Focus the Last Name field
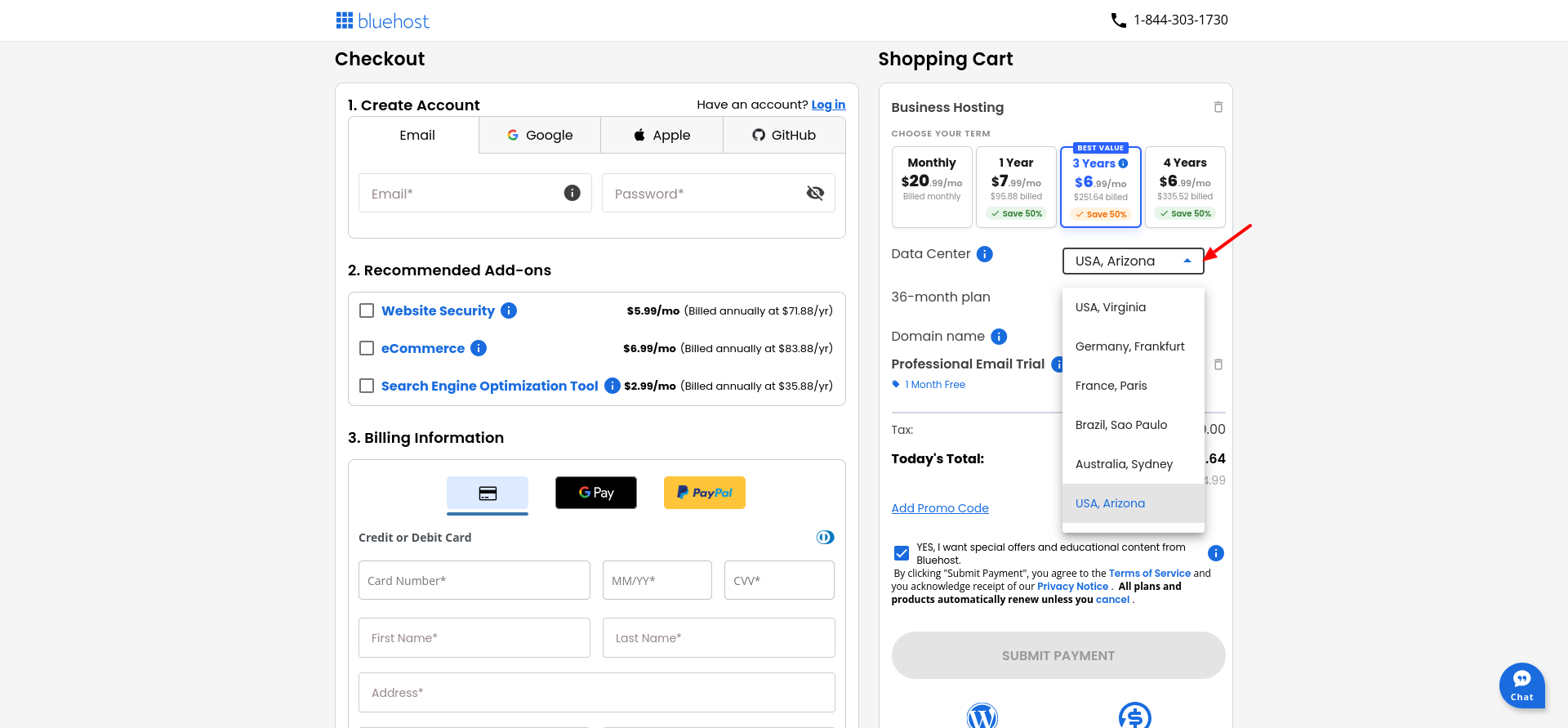Image resolution: width=1568 pixels, height=728 pixels. (x=719, y=637)
